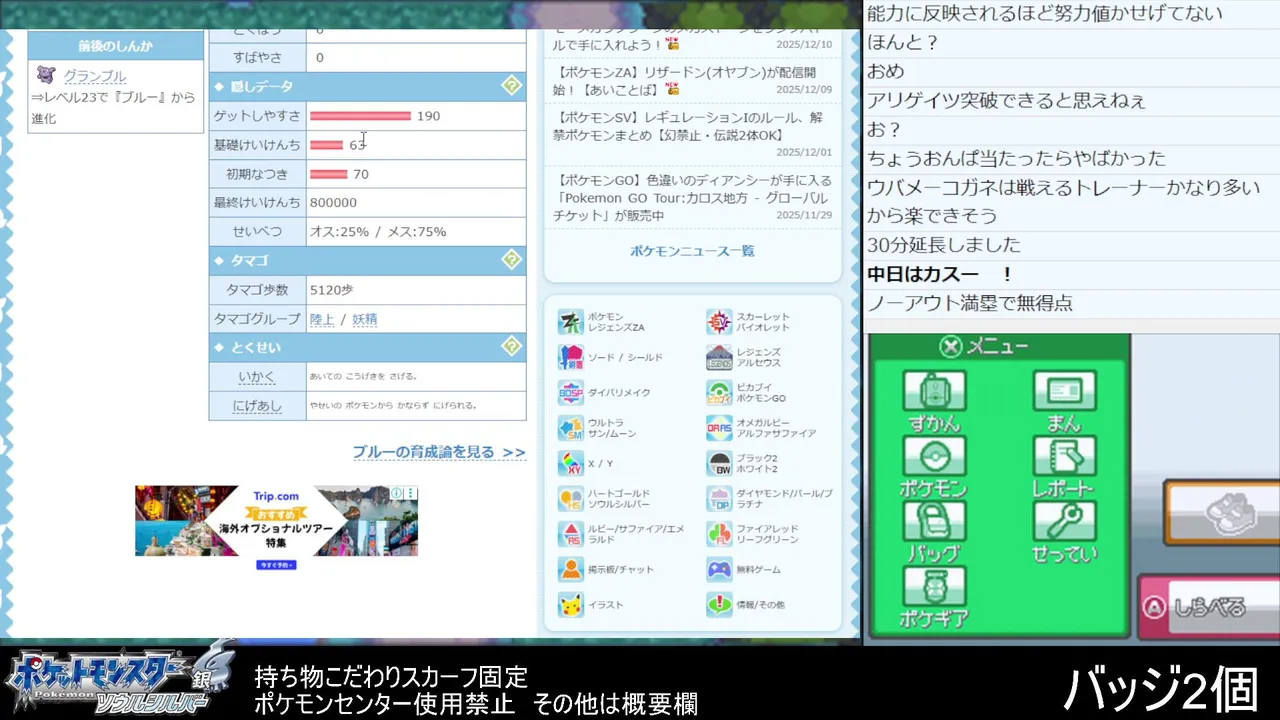Open the FireRed LeafGreen icon
The image size is (1280, 720).
coord(719,534)
